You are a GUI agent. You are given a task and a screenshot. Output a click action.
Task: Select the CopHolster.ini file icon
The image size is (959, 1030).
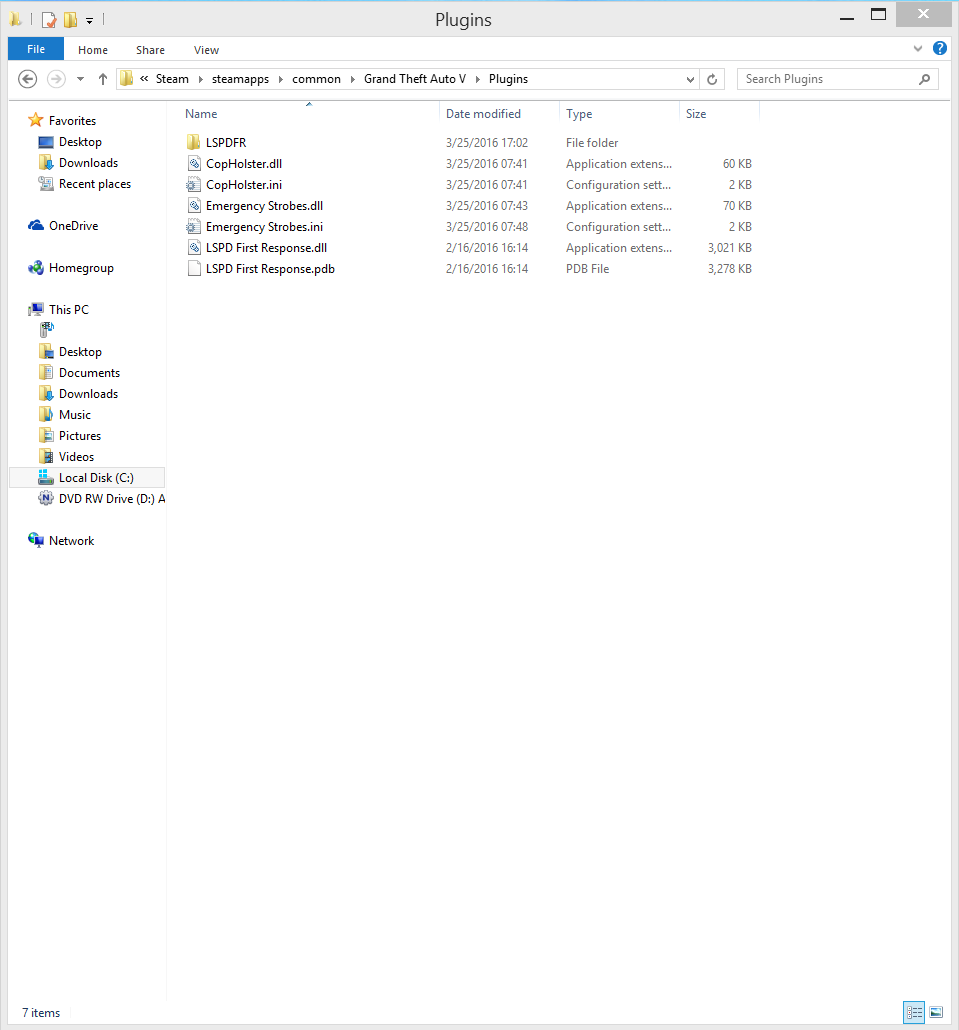tap(193, 185)
